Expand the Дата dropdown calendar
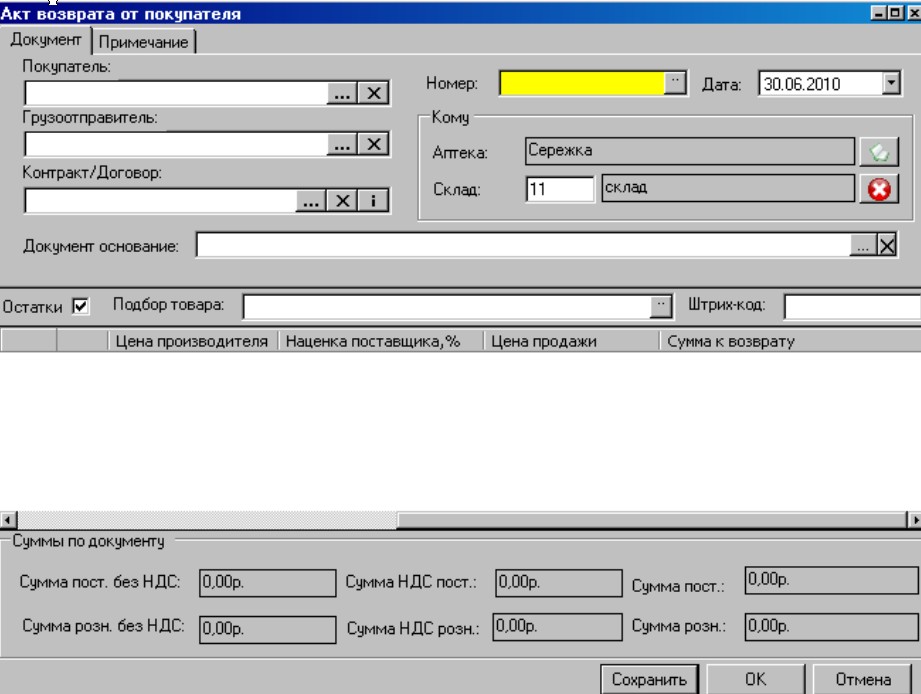 tap(891, 84)
